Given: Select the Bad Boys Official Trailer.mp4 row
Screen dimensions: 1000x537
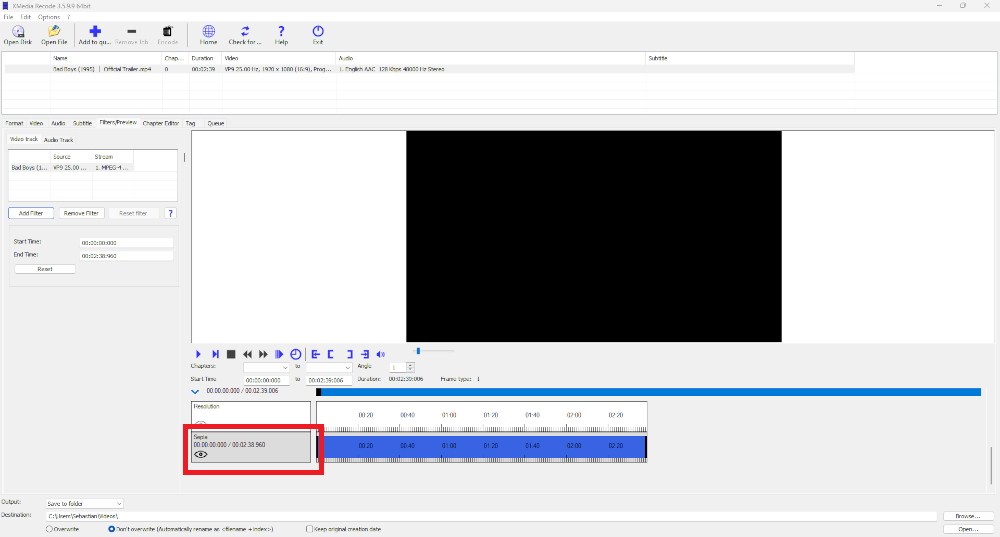Looking at the screenshot, I should click(429, 69).
